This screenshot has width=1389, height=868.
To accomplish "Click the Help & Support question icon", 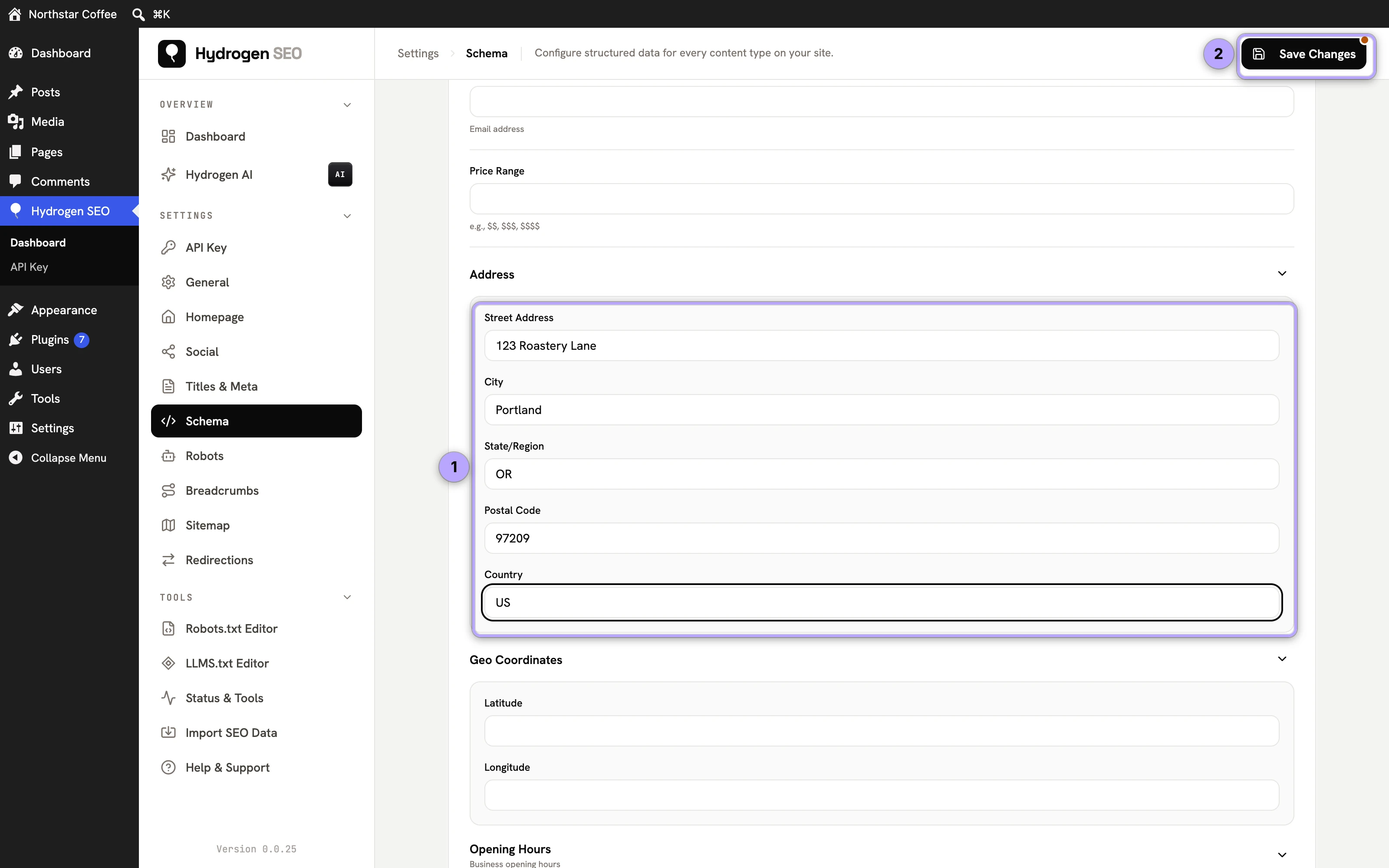I will (x=168, y=768).
